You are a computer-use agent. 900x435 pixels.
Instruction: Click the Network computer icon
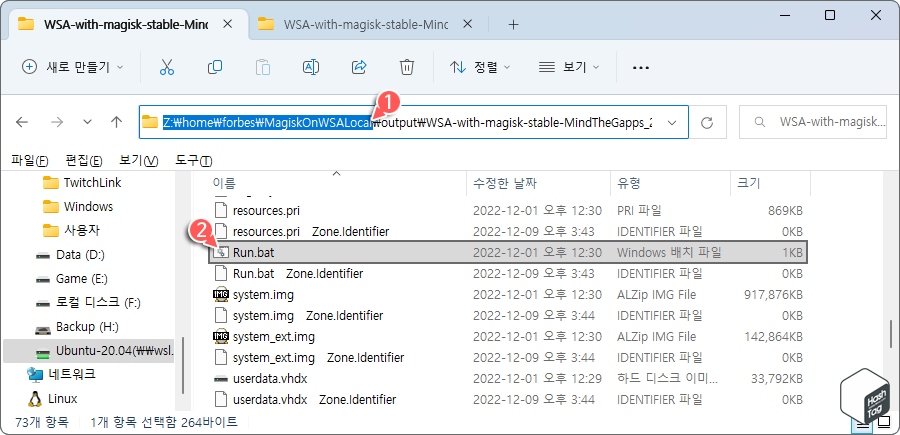[x=35, y=375]
